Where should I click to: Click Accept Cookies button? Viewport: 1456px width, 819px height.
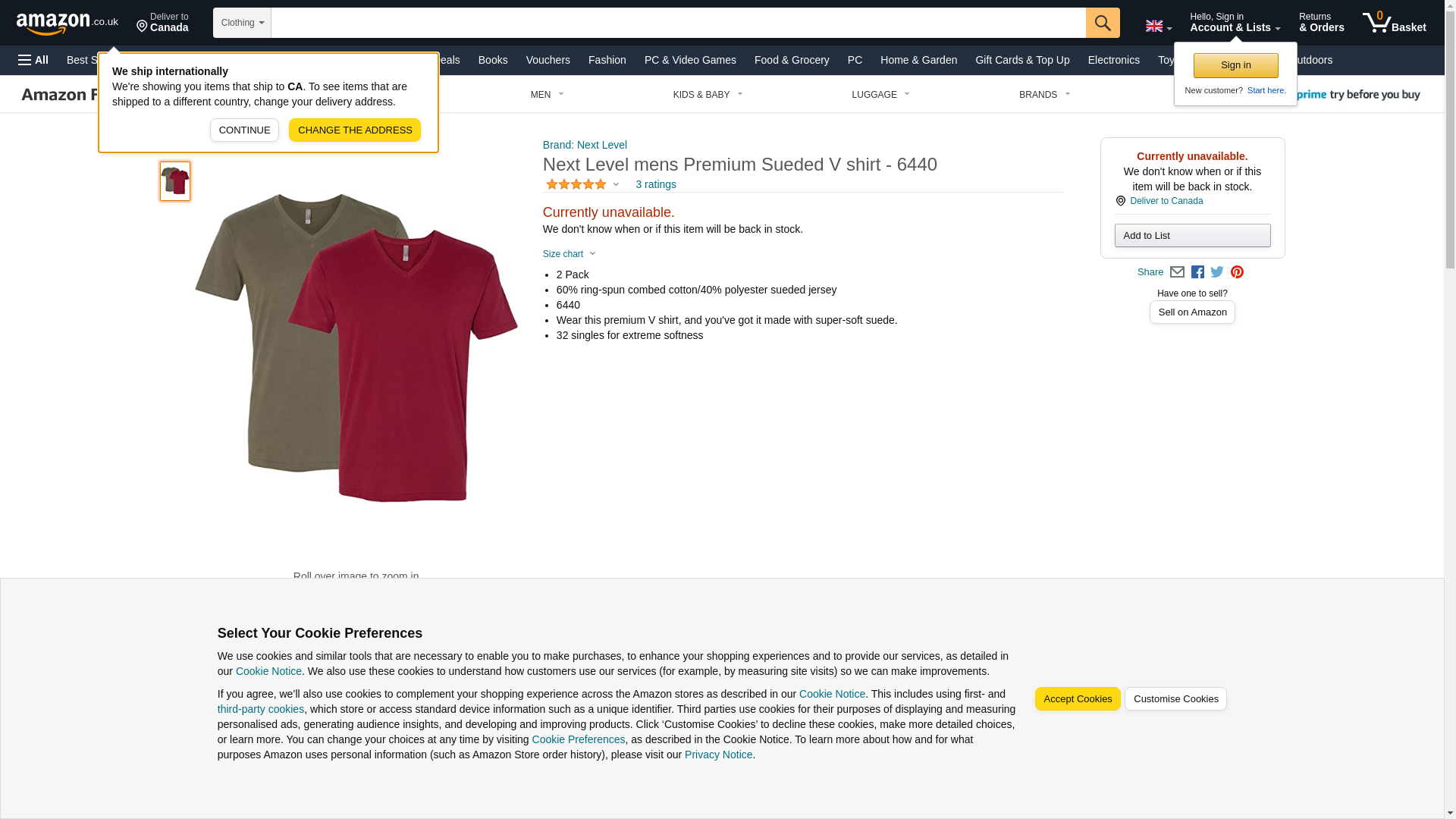1077,698
